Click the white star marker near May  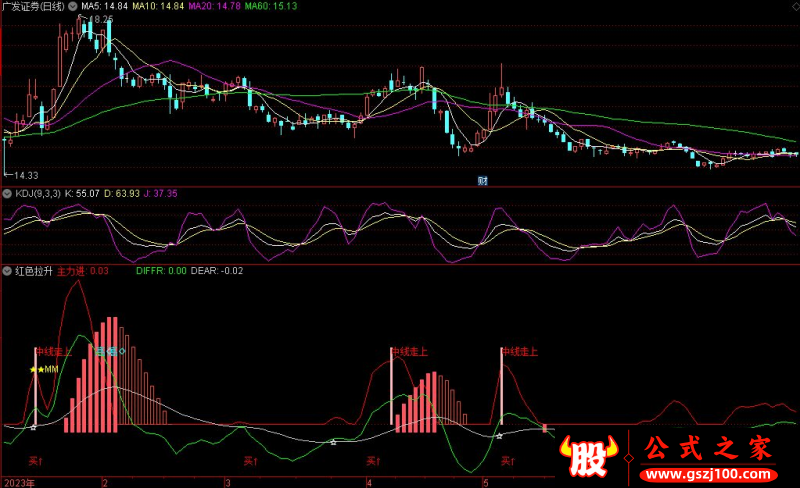coord(499,435)
